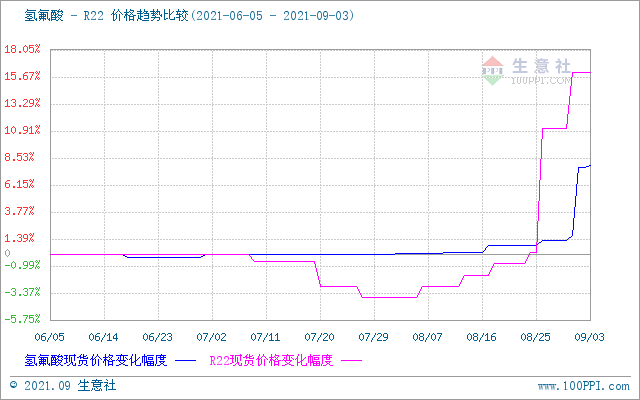This screenshot has height=400, width=640.
Task: Select the 15.67% y-axis label
Action: pyautogui.click(x=22, y=76)
